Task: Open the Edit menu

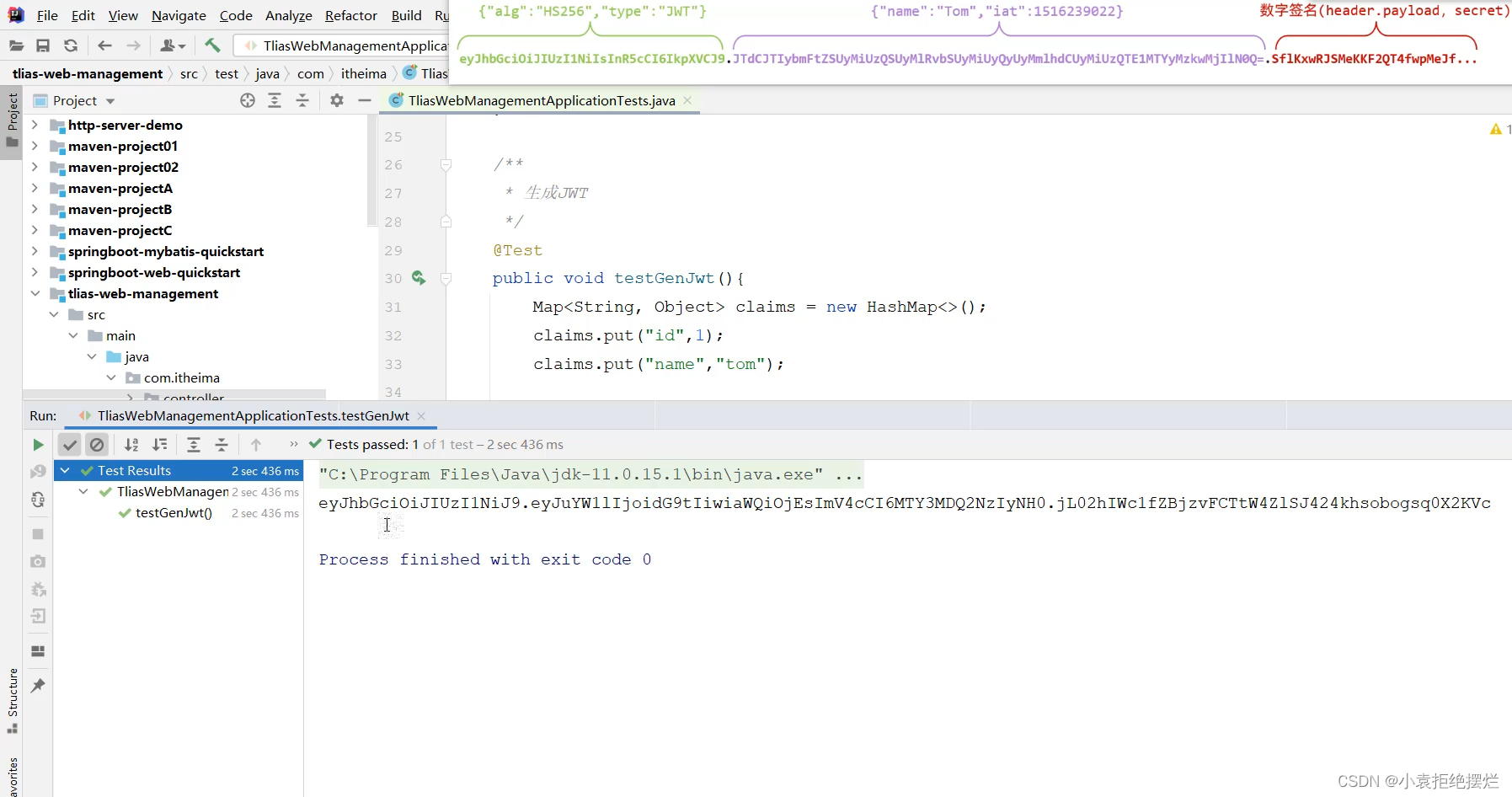Action: pos(83,15)
